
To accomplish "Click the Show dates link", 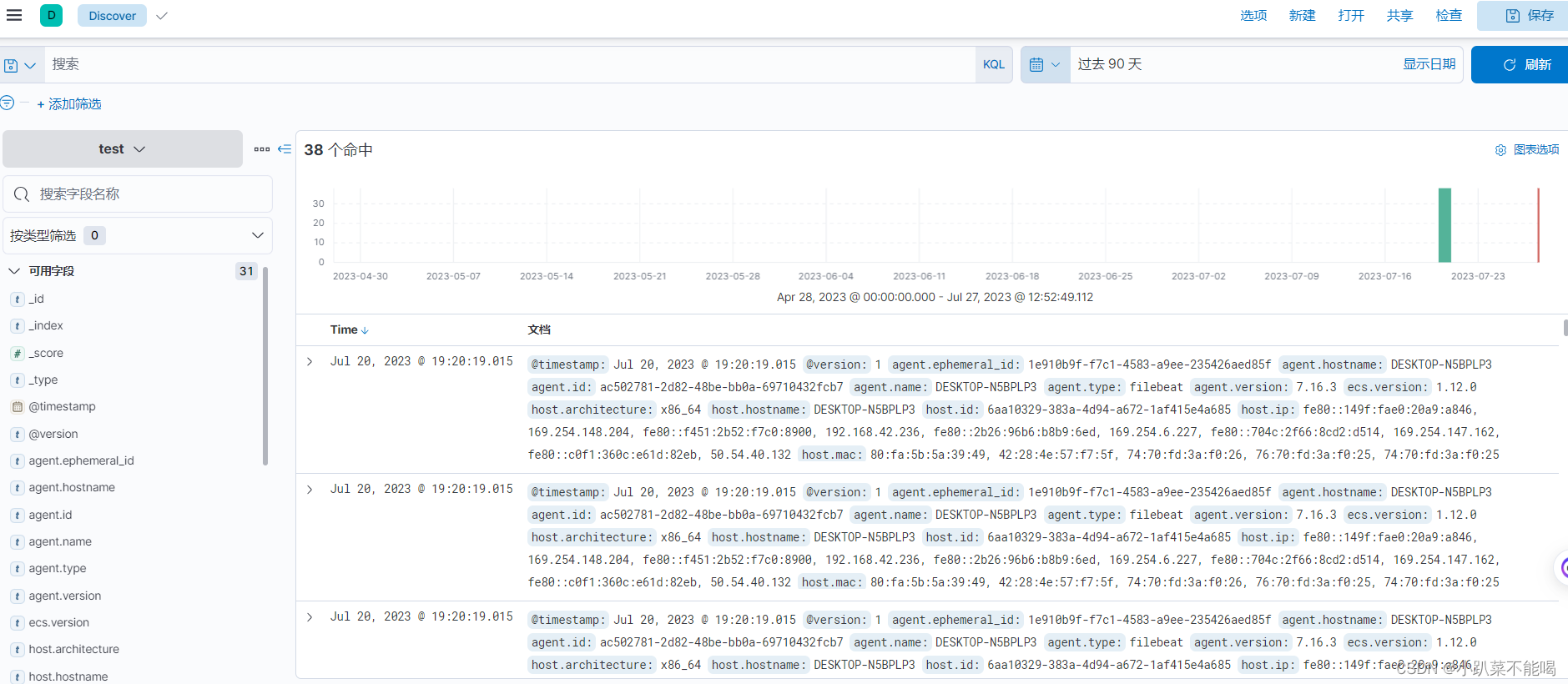I will pyautogui.click(x=1429, y=64).
